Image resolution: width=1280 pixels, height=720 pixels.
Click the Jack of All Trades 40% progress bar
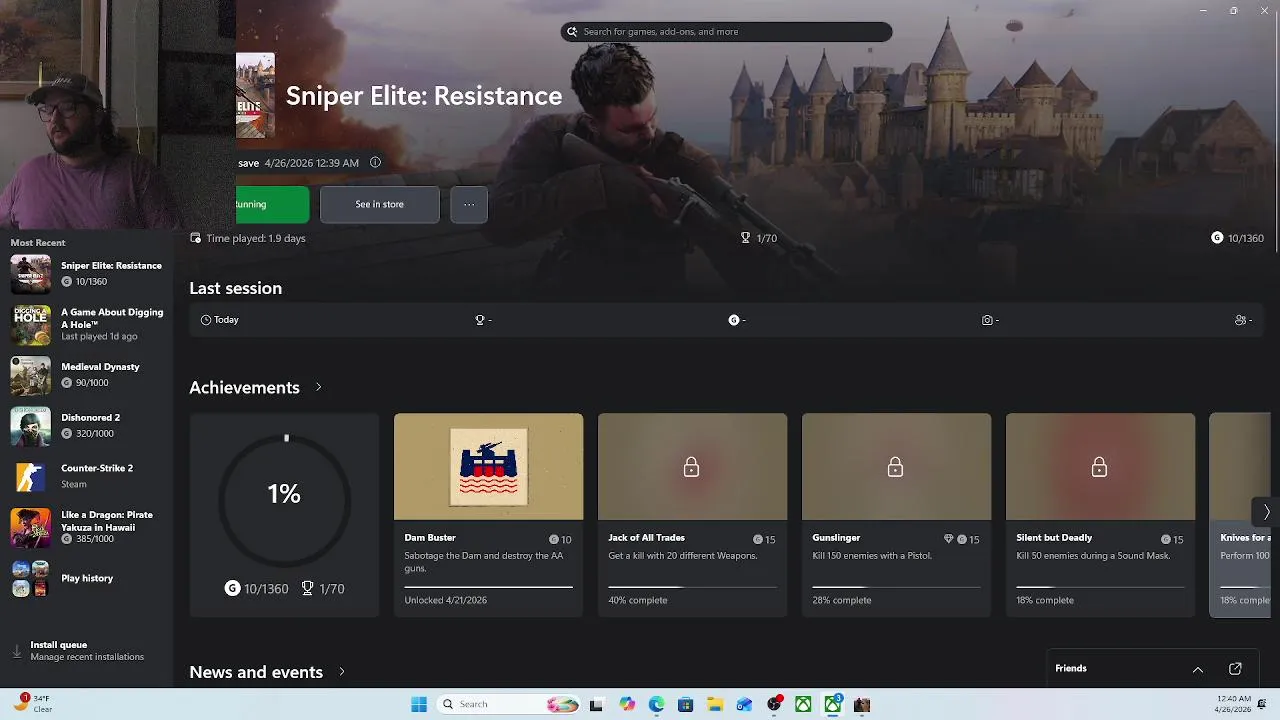[692, 587]
